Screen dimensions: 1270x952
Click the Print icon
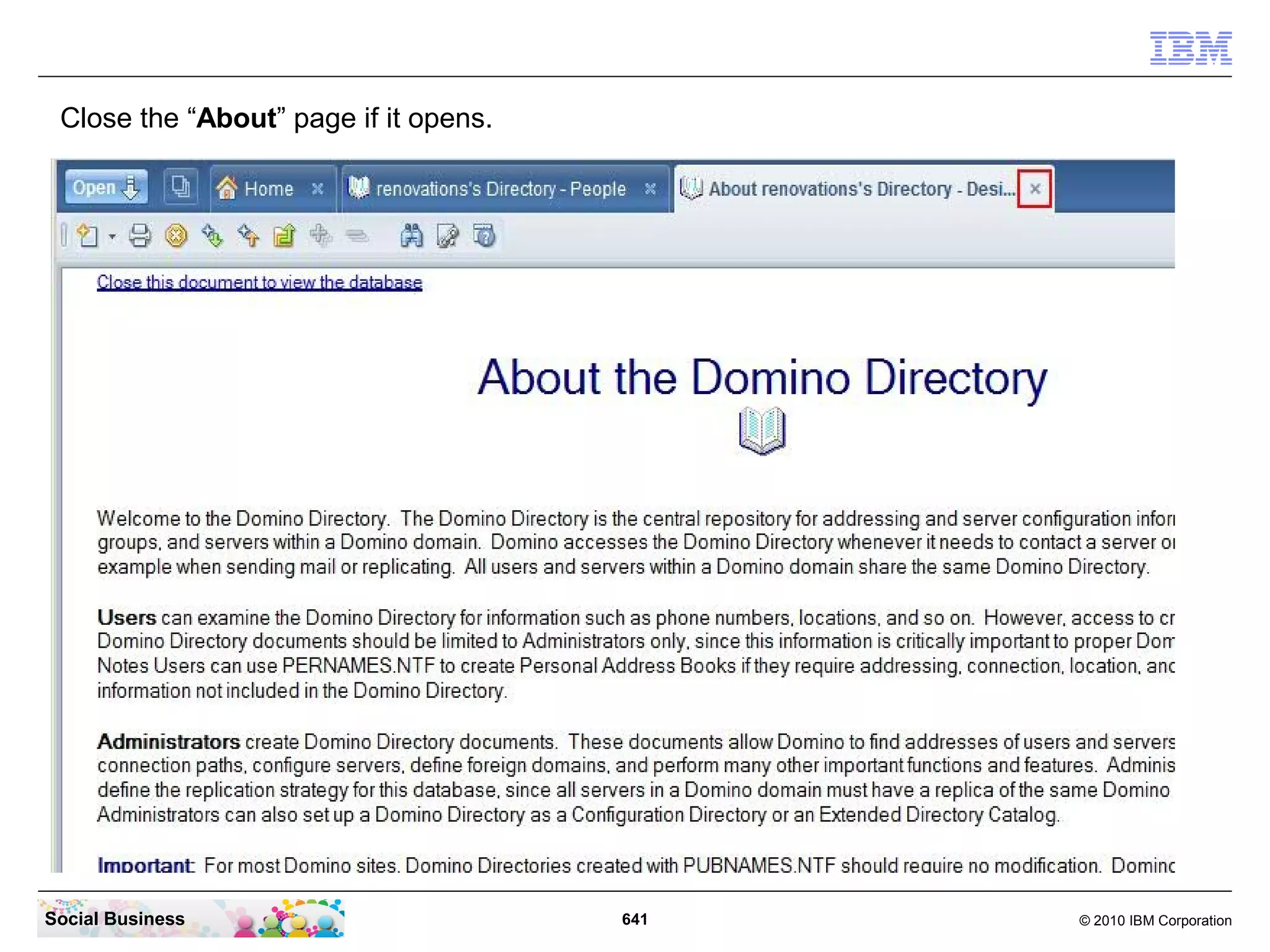point(140,236)
